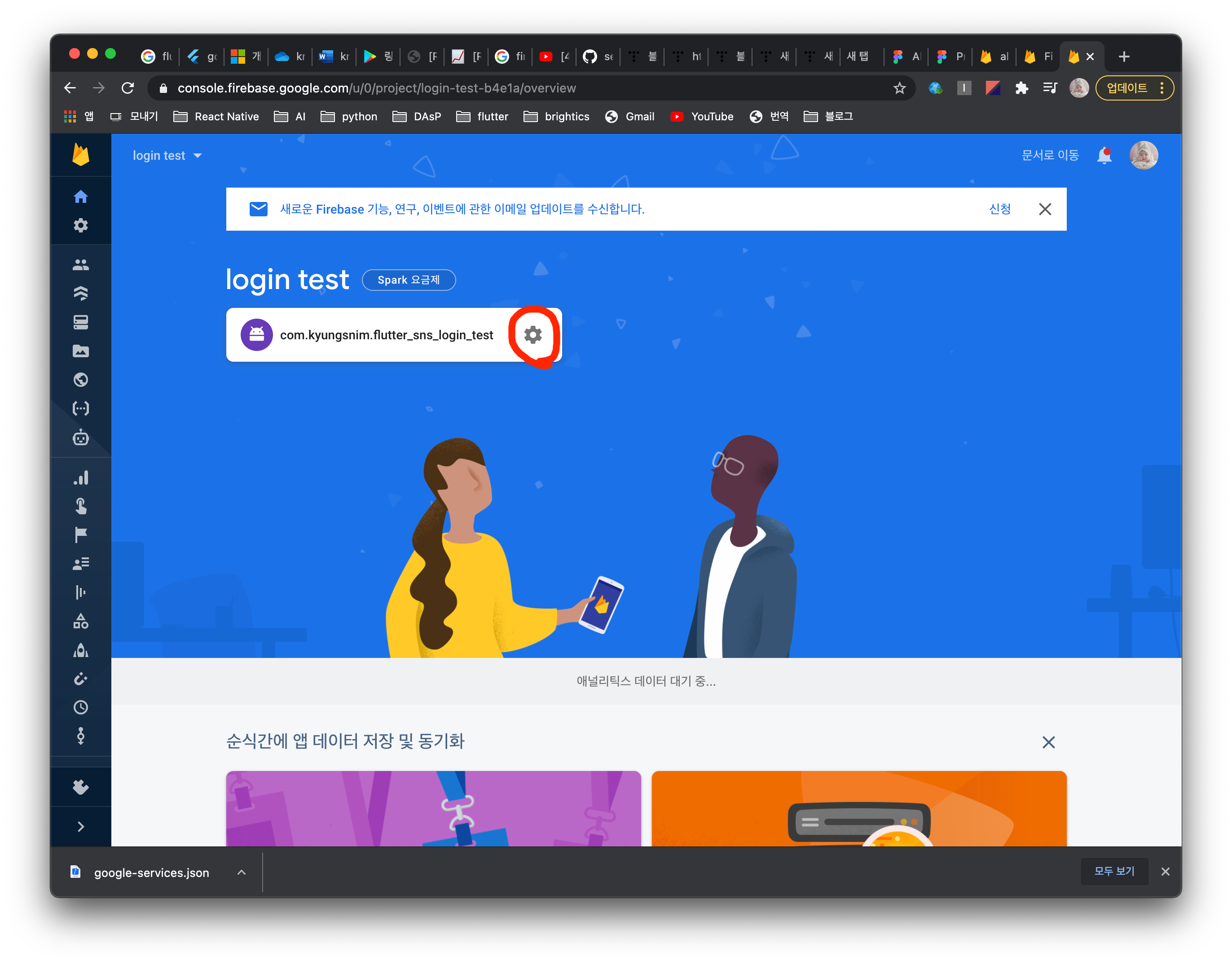Open project settings gear in sidebar
This screenshot has width=1232, height=964.
pos(81,225)
